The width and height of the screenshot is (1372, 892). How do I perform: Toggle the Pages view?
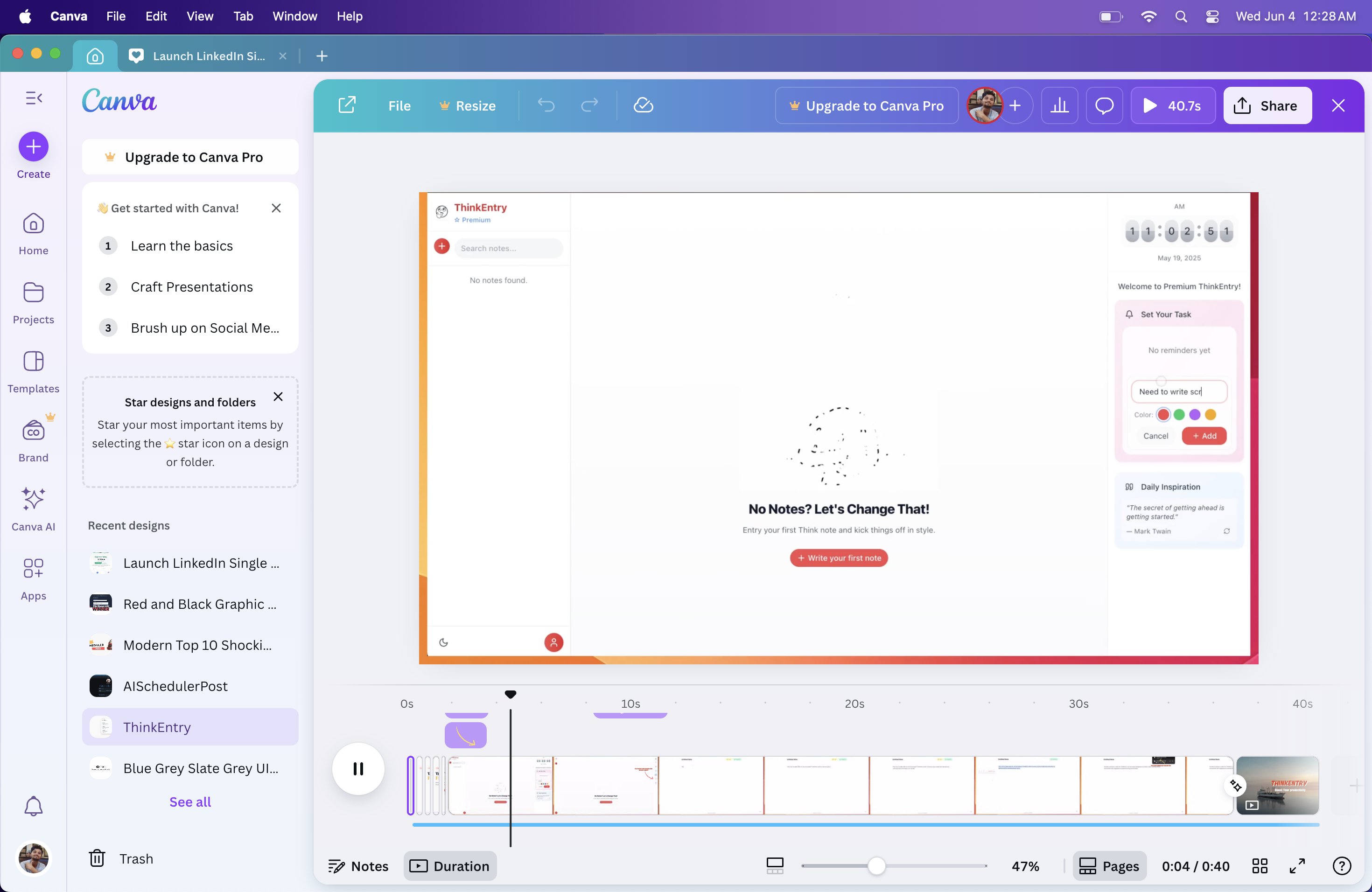pos(1109,866)
